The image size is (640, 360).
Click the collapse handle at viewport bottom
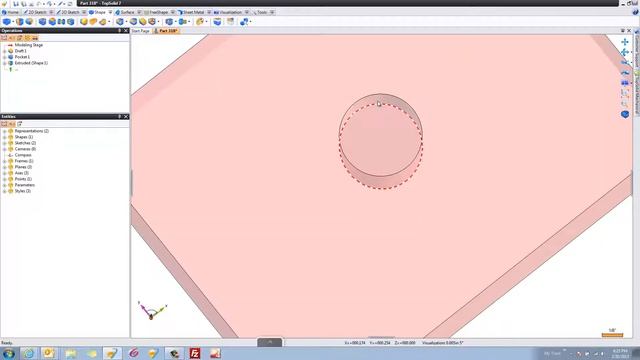(x=269, y=342)
